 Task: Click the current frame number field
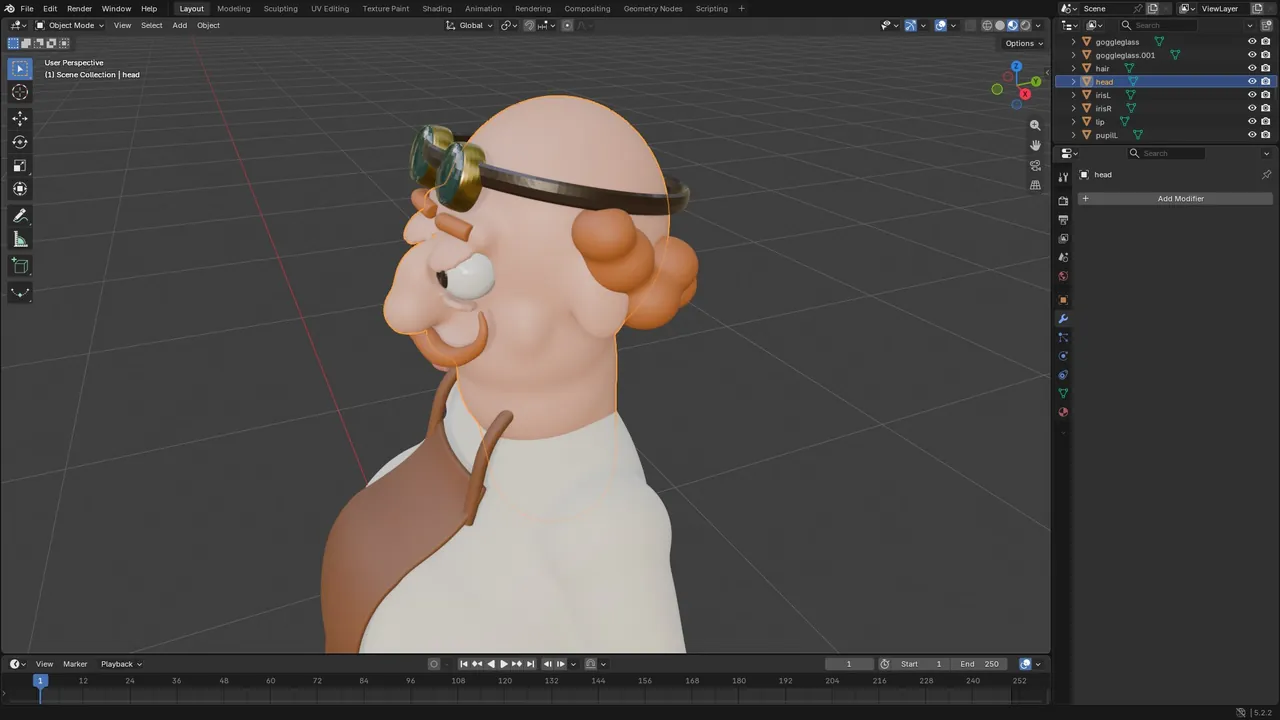click(x=849, y=664)
